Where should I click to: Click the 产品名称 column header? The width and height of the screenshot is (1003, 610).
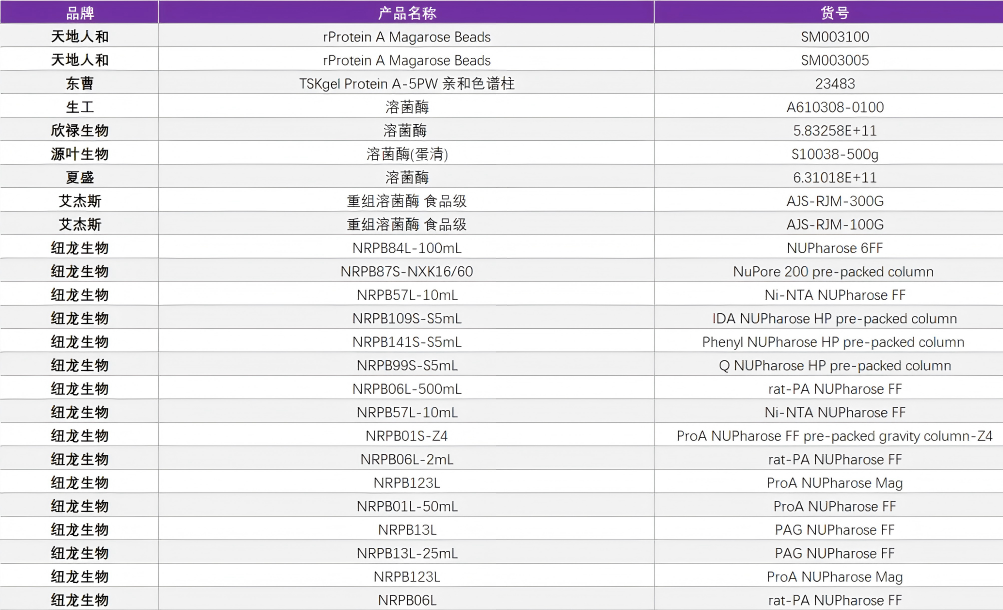pyautogui.click(x=407, y=12)
